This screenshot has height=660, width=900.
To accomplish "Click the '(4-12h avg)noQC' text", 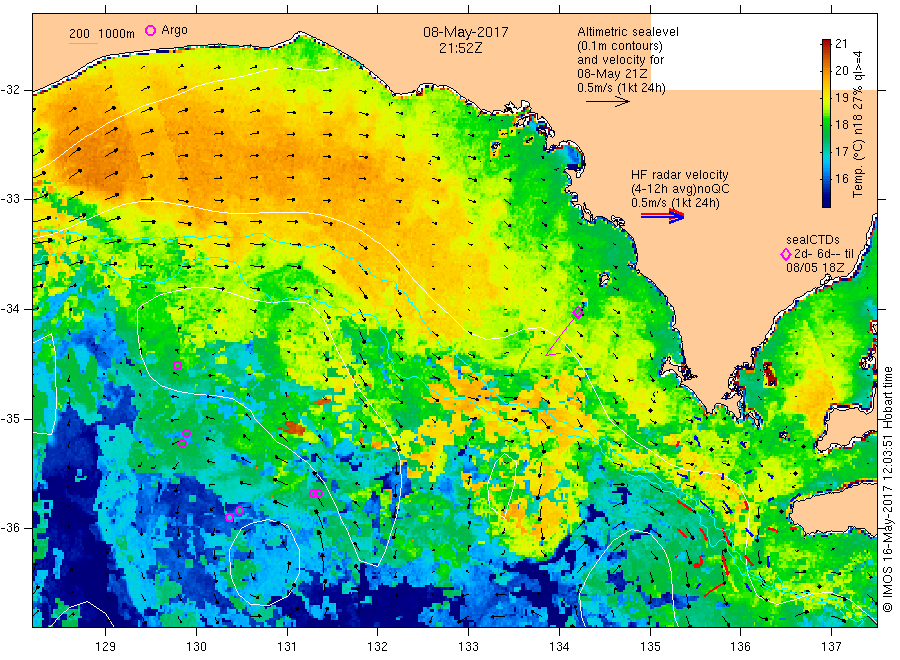I will click(x=680, y=189).
